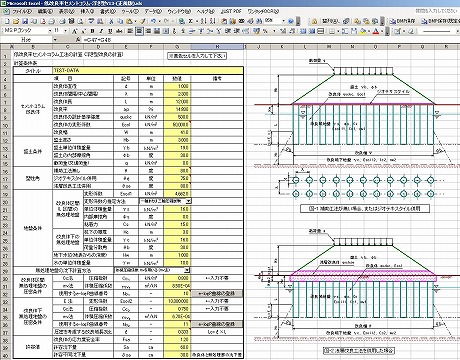Select the yellow TEST-DATA title cell

pos(148,71)
